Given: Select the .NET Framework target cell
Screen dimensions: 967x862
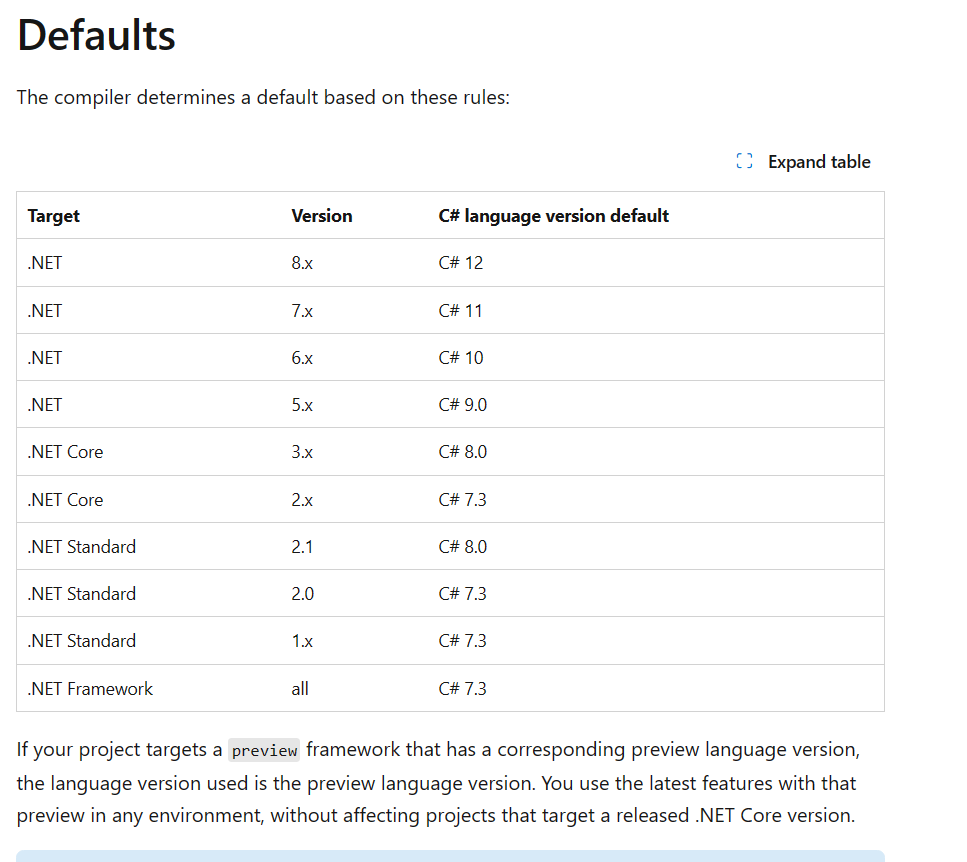Looking at the screenshot, I should pos(90,688).
